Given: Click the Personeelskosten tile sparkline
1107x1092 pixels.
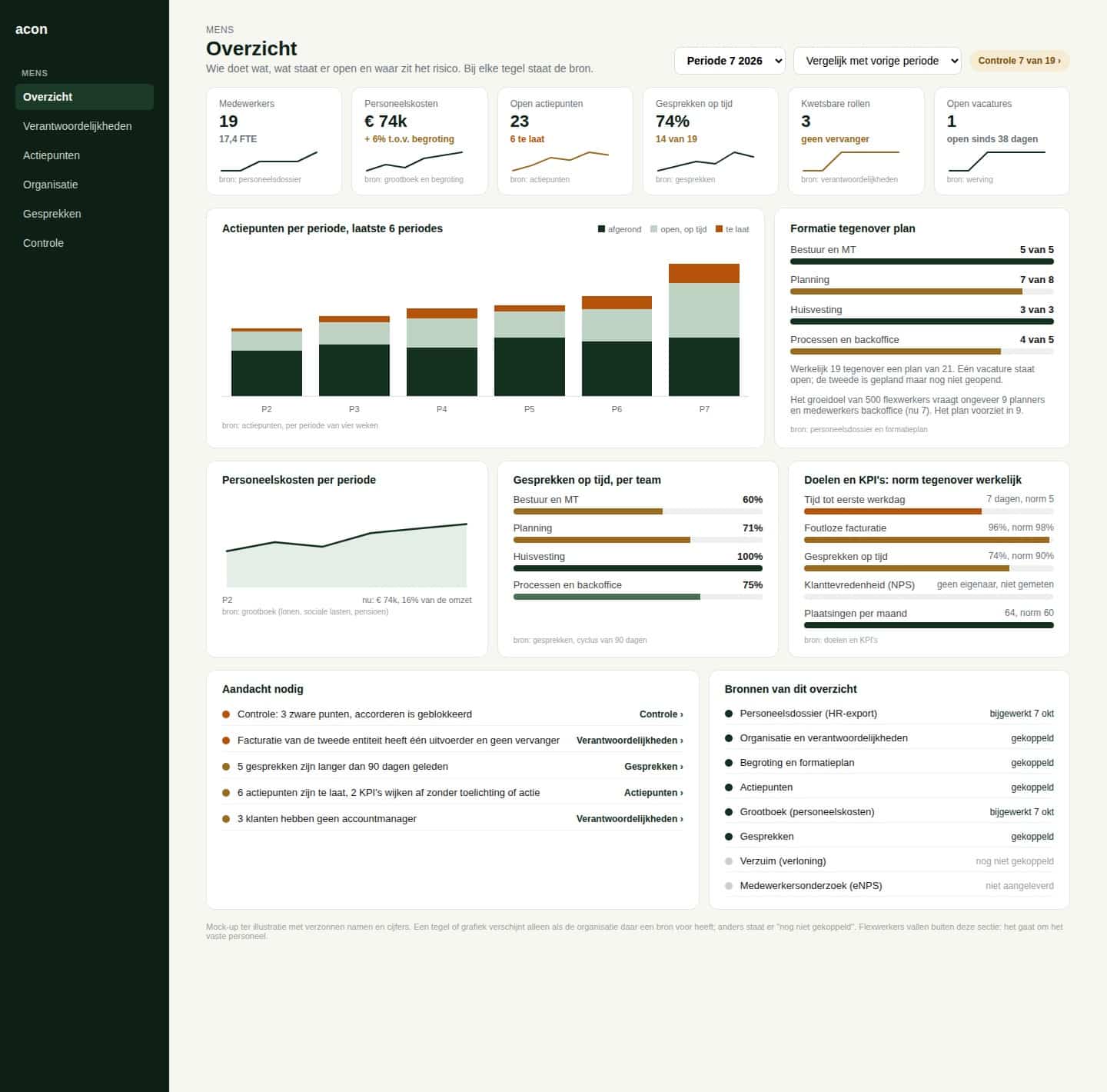Looking at the screenshot, I should pos(414,161).
